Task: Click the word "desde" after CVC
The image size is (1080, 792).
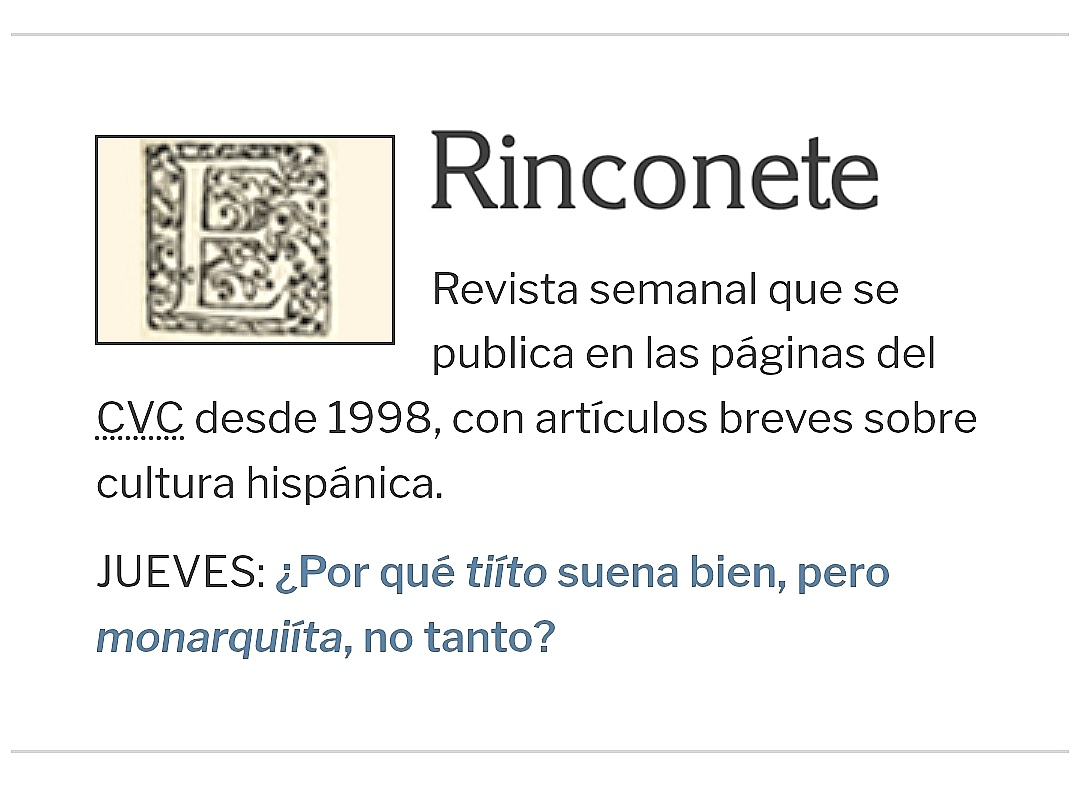Action: pos(255,419)
